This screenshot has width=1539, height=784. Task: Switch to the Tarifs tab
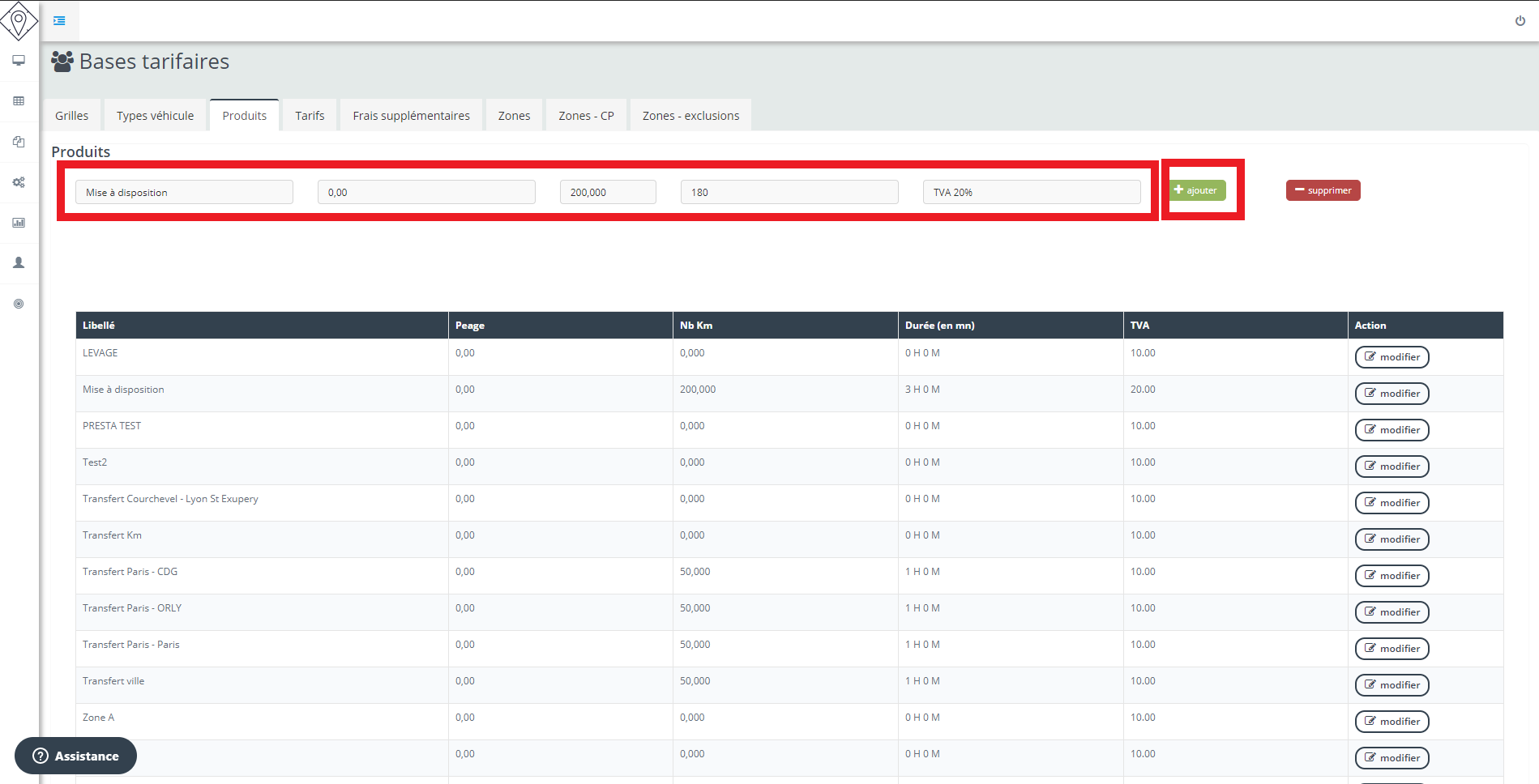point(310,116)
